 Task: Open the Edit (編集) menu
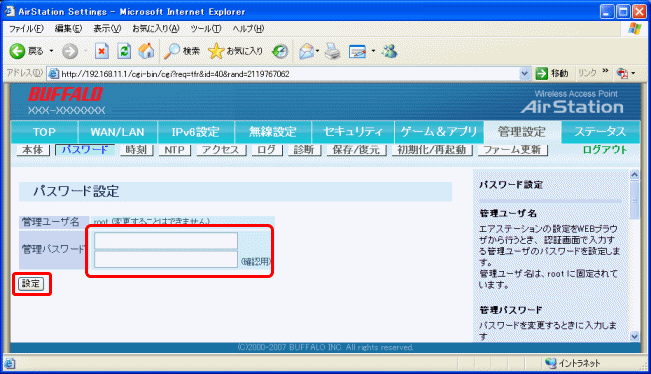pyautogui.click(x=68, y=29)
